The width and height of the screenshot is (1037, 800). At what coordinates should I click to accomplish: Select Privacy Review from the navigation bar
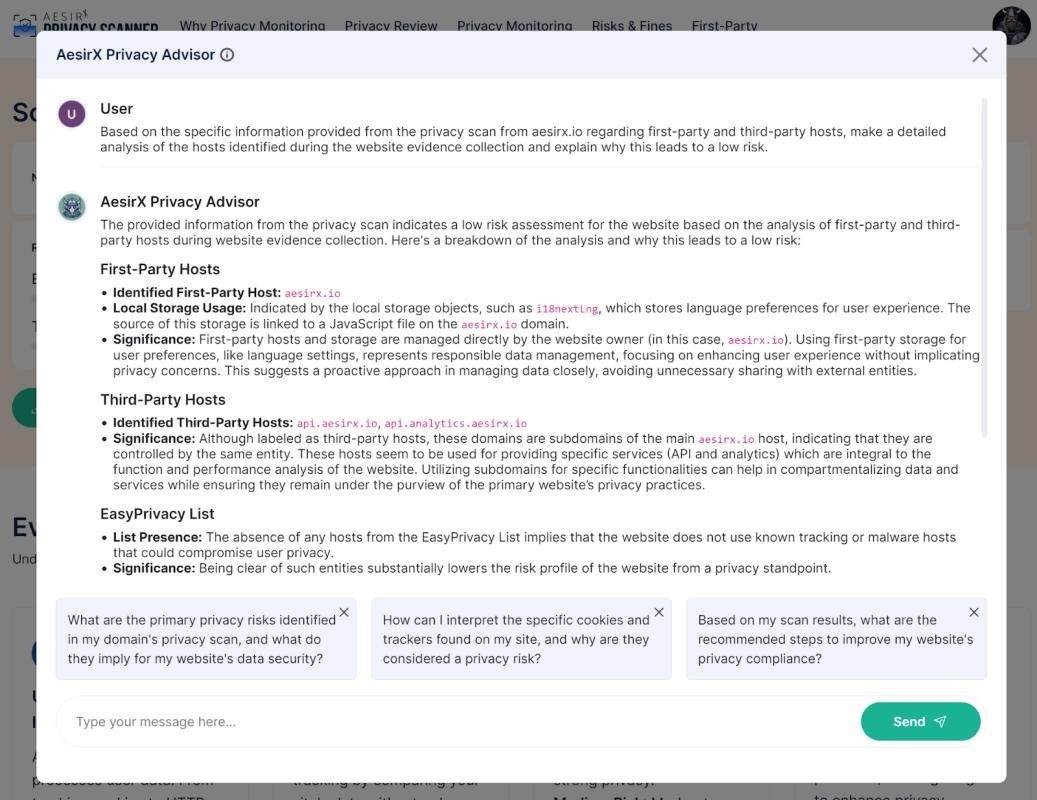pos(391,26)
